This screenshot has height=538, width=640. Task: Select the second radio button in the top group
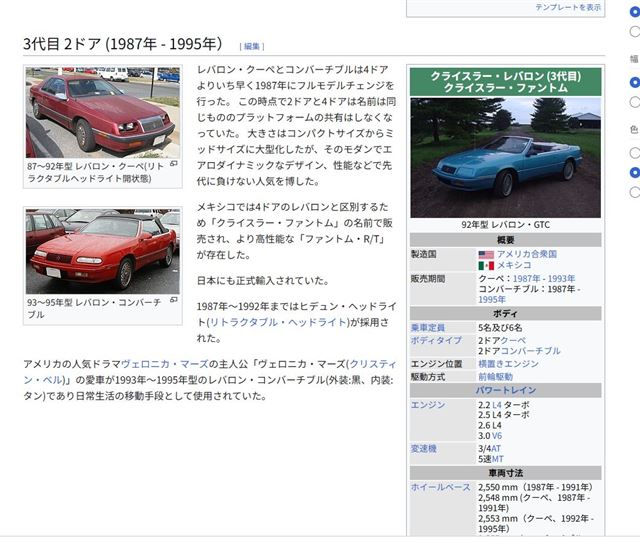[x=634, y=31]
